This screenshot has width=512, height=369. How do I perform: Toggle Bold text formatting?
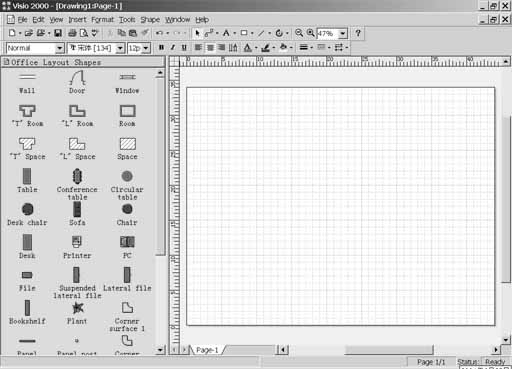pyautogui.click(x=161, y=48)
